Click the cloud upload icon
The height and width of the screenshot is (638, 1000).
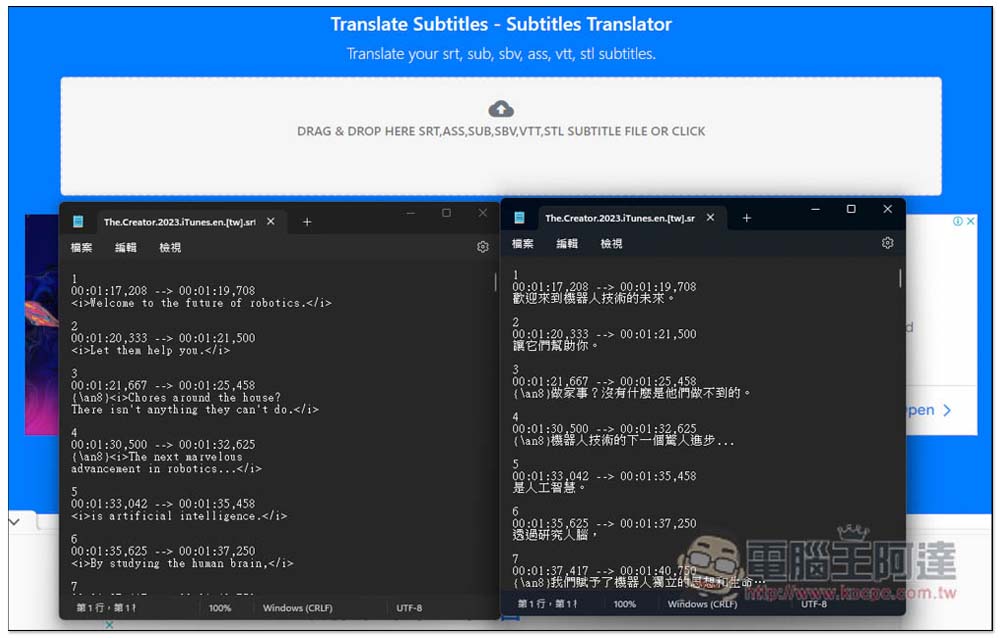click(x=501, y=109)
